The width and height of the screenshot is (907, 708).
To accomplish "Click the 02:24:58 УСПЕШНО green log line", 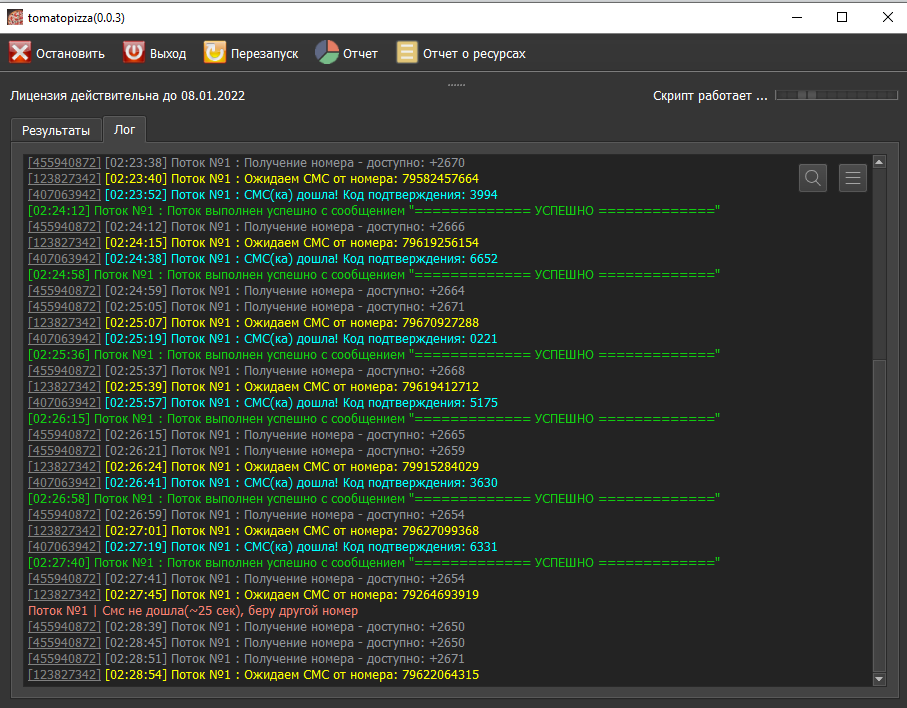I will [374, 275].
